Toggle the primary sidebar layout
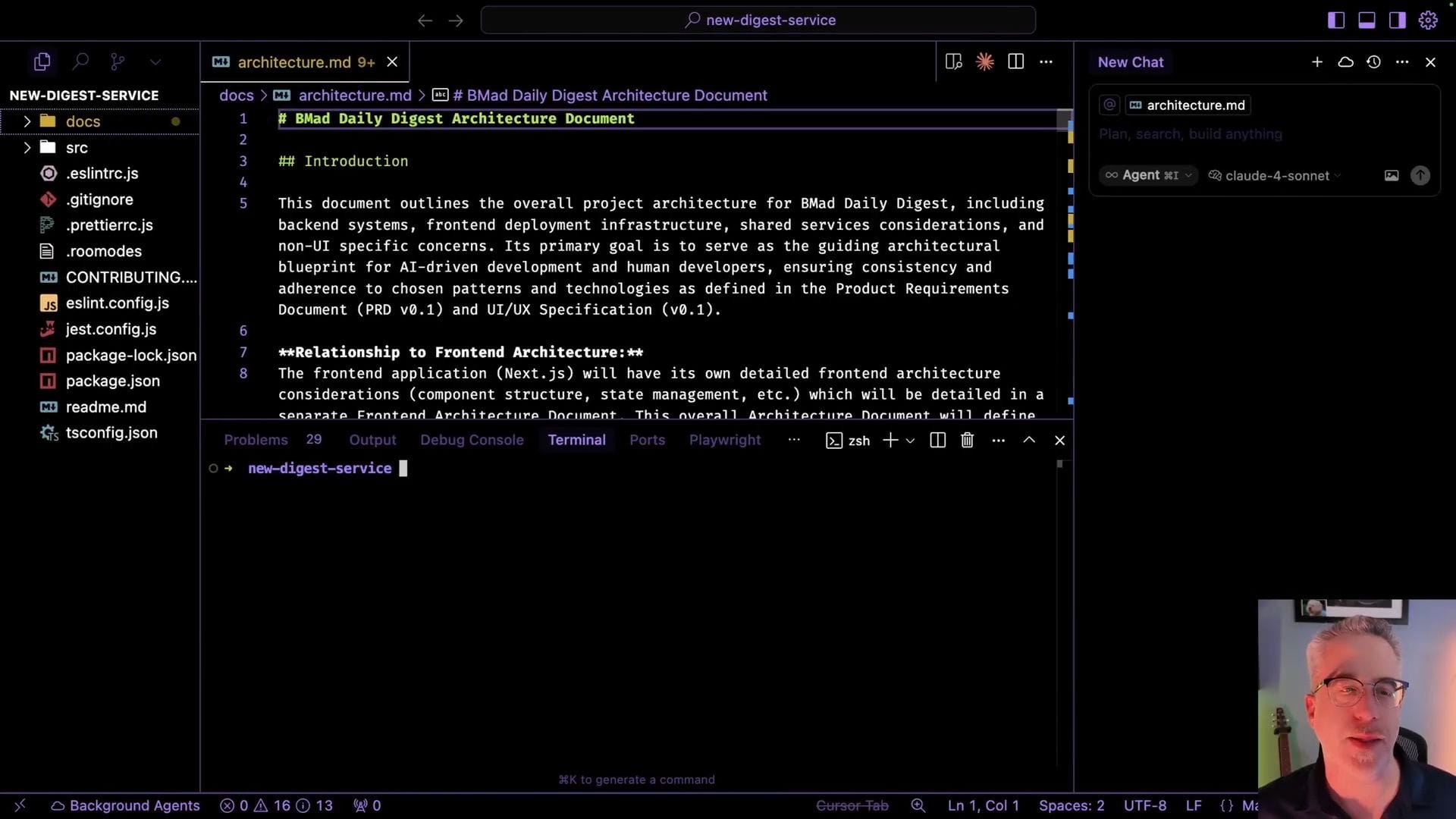The image size is (1456, 819). click(1336, 20)
